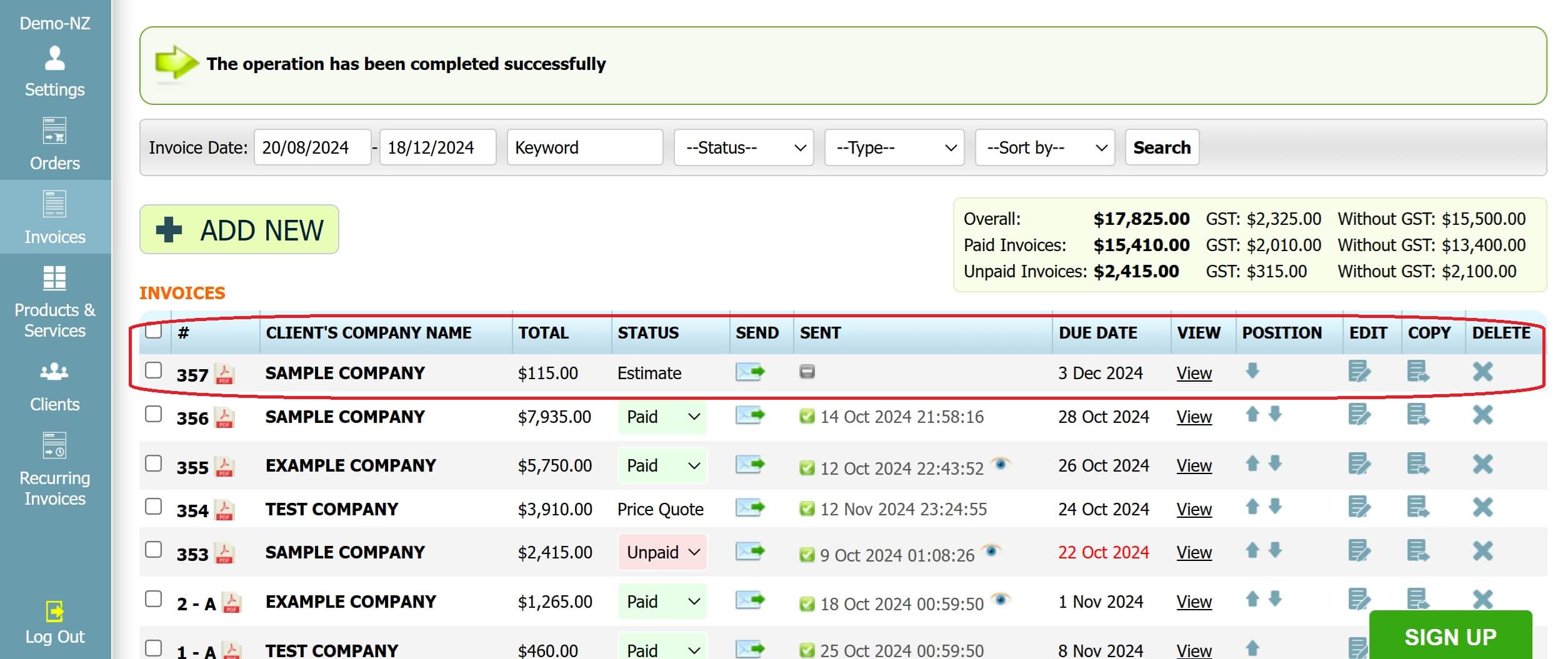Copy invoice 355
Screen dimensions: 1568x659
tap(1418, 464)
